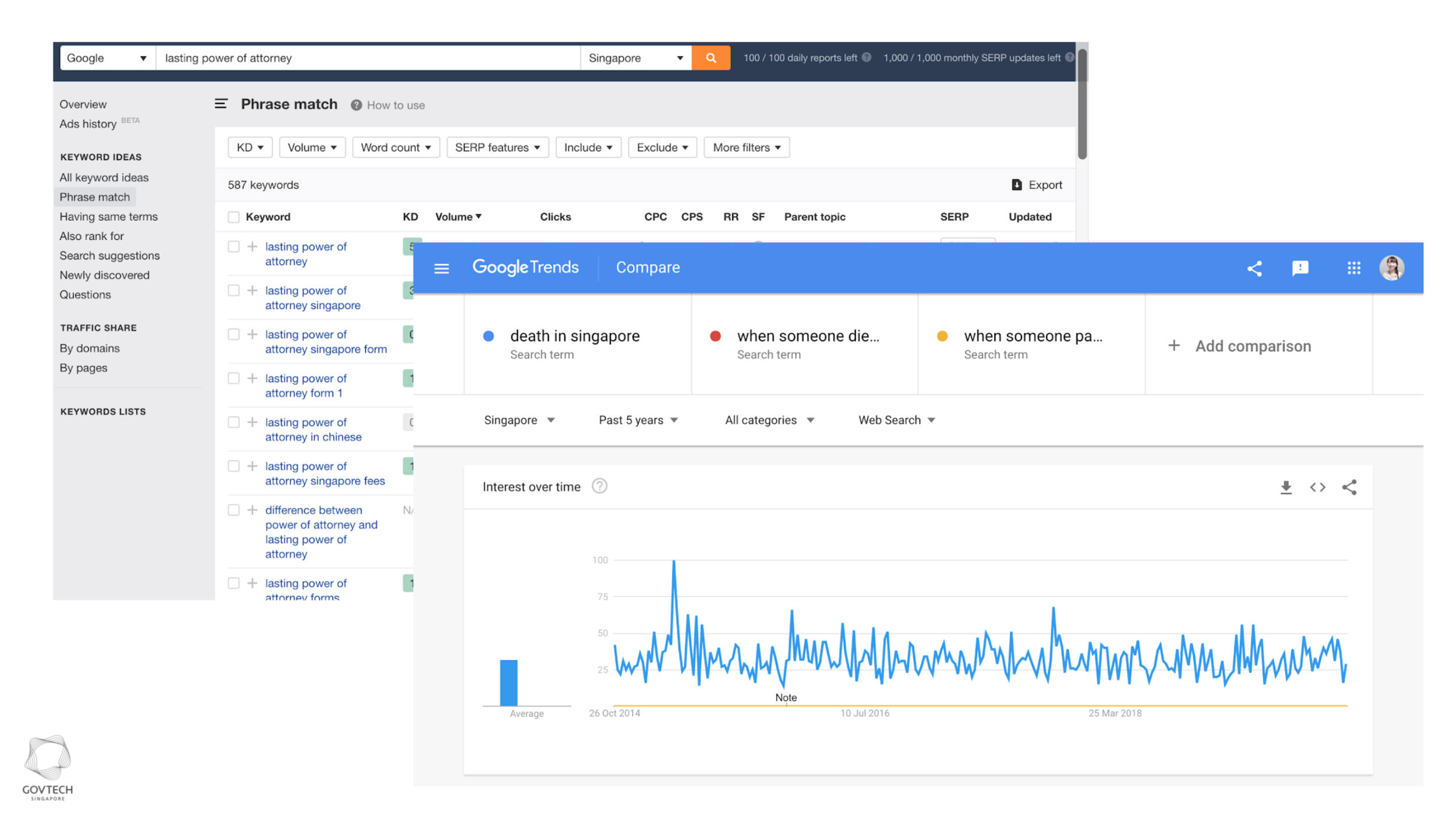Click the How to use link

(x=395, y=105)
